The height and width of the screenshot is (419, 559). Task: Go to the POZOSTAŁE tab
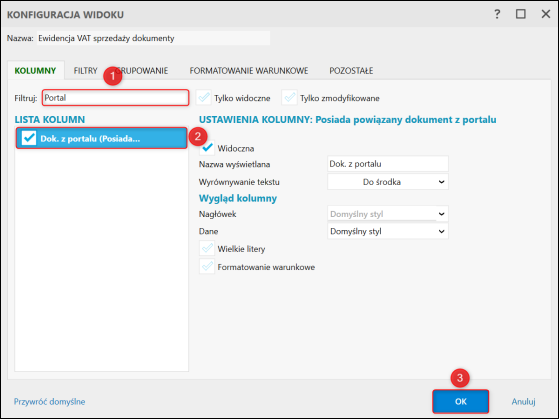tap(351, 71)
